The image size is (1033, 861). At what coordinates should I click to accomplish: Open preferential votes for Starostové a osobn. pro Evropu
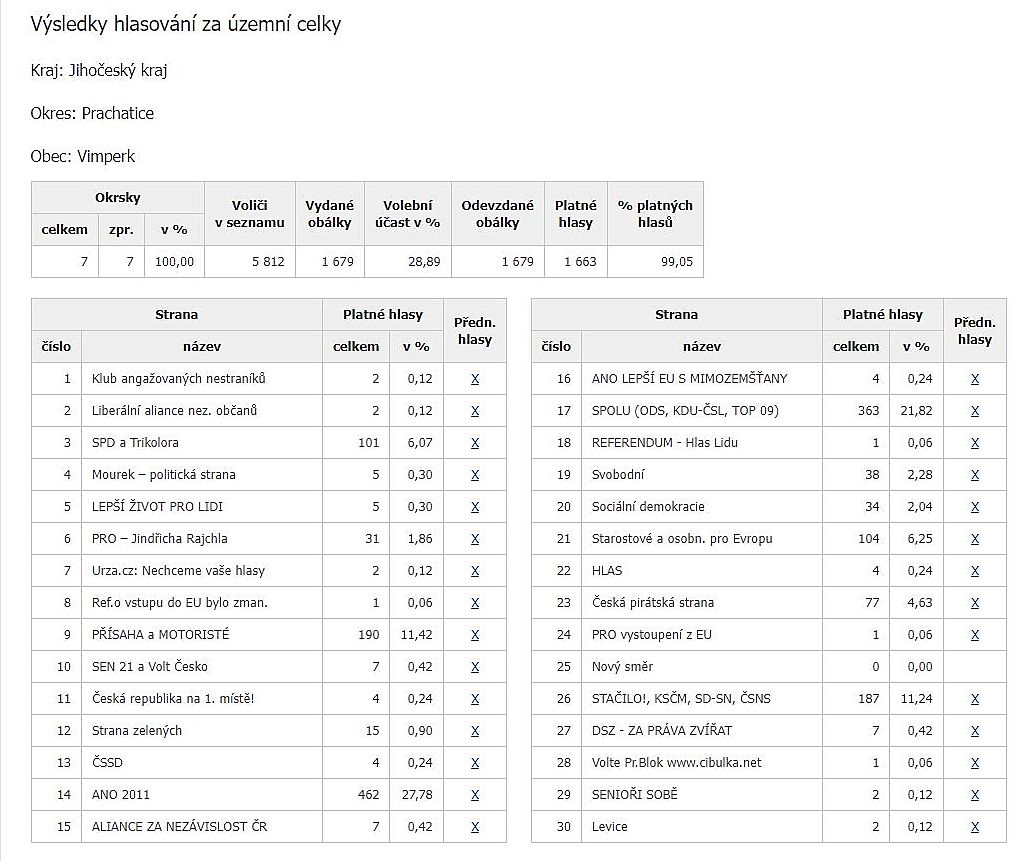pos(975,539)
